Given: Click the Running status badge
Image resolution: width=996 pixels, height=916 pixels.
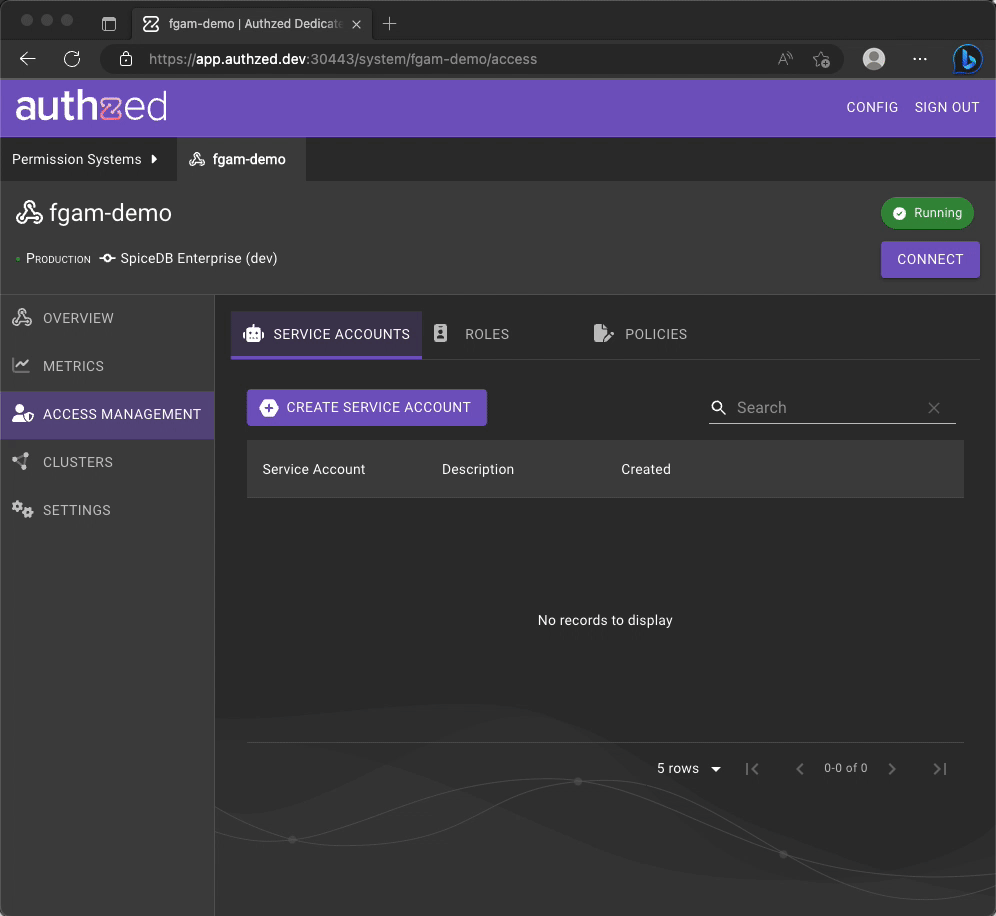Looking at the screenshot, I should (927, 213).
